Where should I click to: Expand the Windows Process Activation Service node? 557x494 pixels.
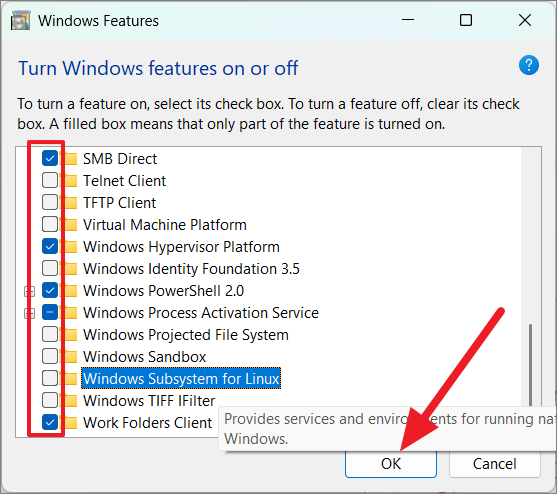pos(29,314)
